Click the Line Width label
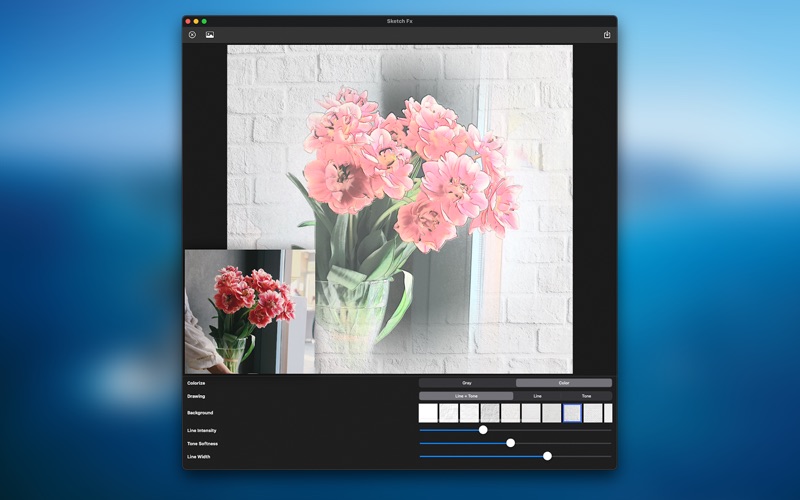Image resolution: width=800 pixels, height=500 pixels. pyautogui.click(x=198, y=457)
